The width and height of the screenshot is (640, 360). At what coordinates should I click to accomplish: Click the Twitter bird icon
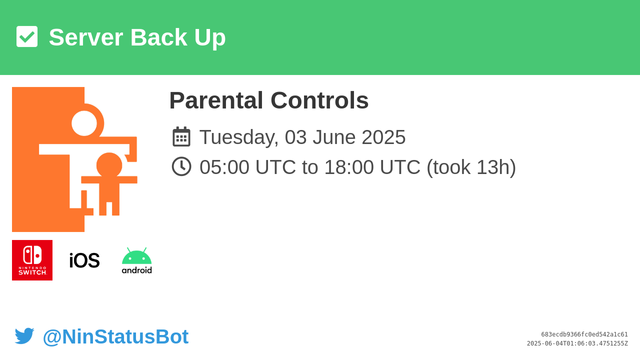24,336
